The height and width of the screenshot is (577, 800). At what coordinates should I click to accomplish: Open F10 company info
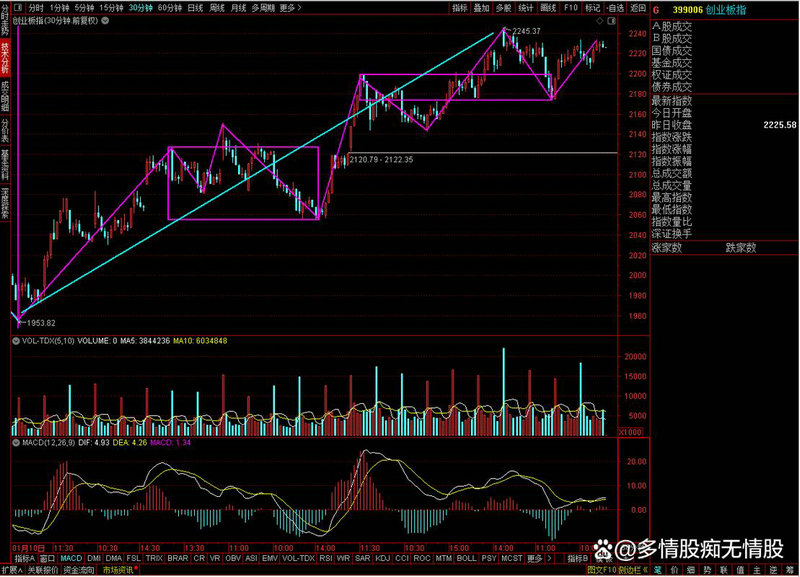tap(571, 7)
